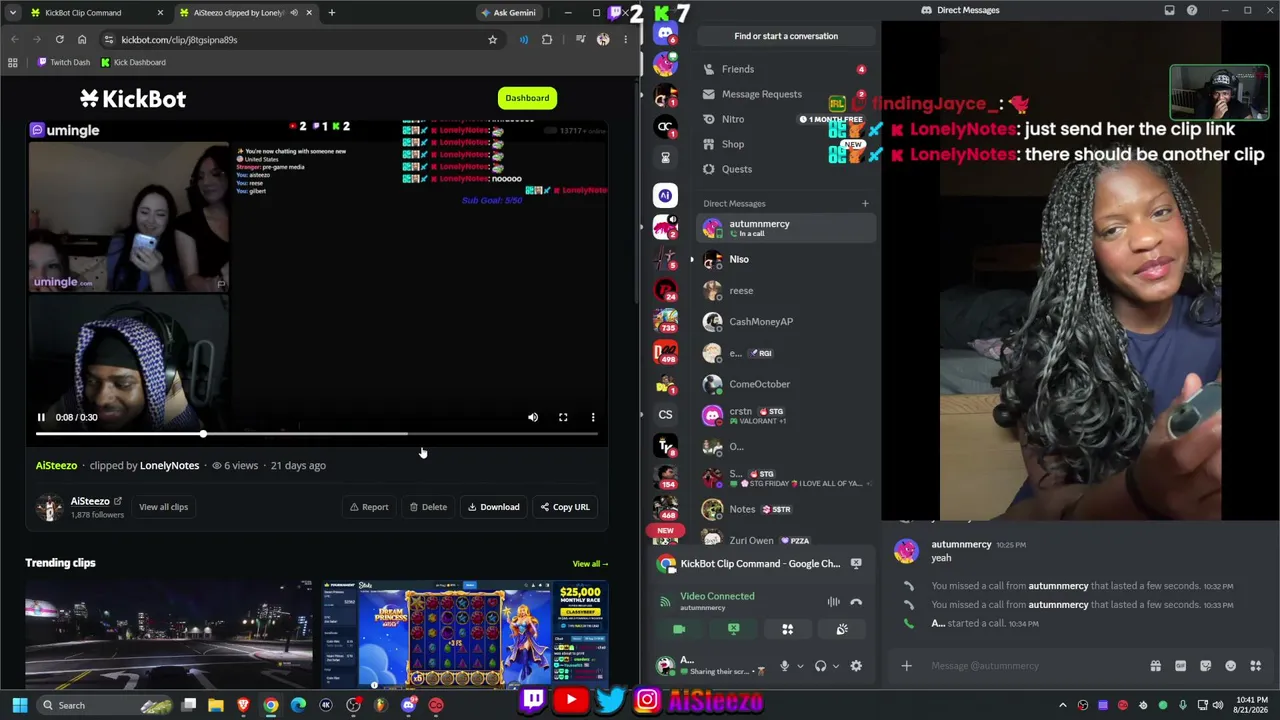The image size is (1280, 720).
Task: Download the clip
Action: coord(494,507)
